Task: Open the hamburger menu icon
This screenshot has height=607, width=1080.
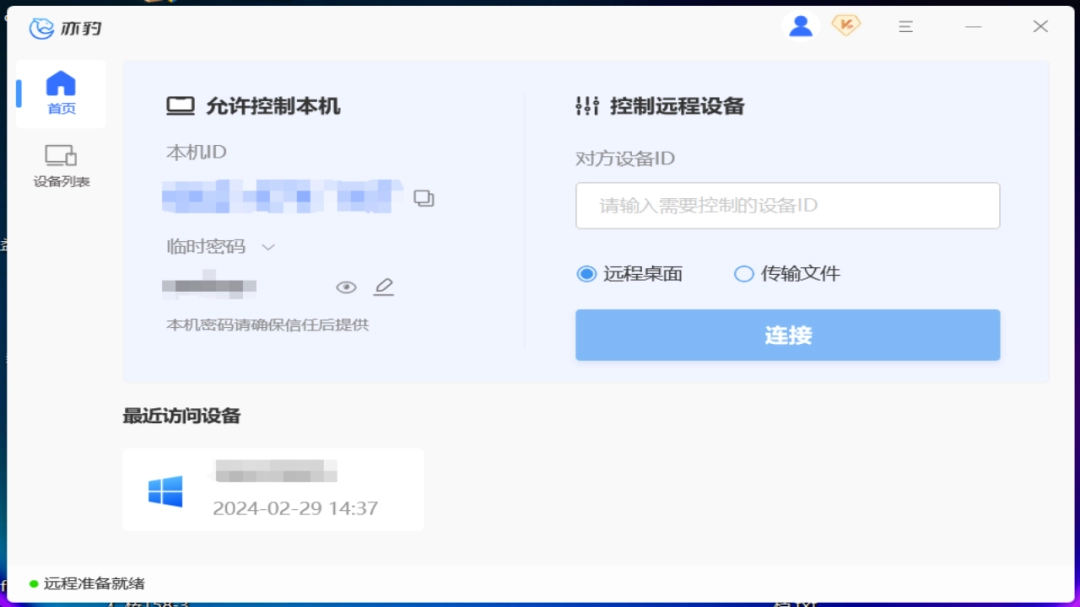Action: click(906, 26)
